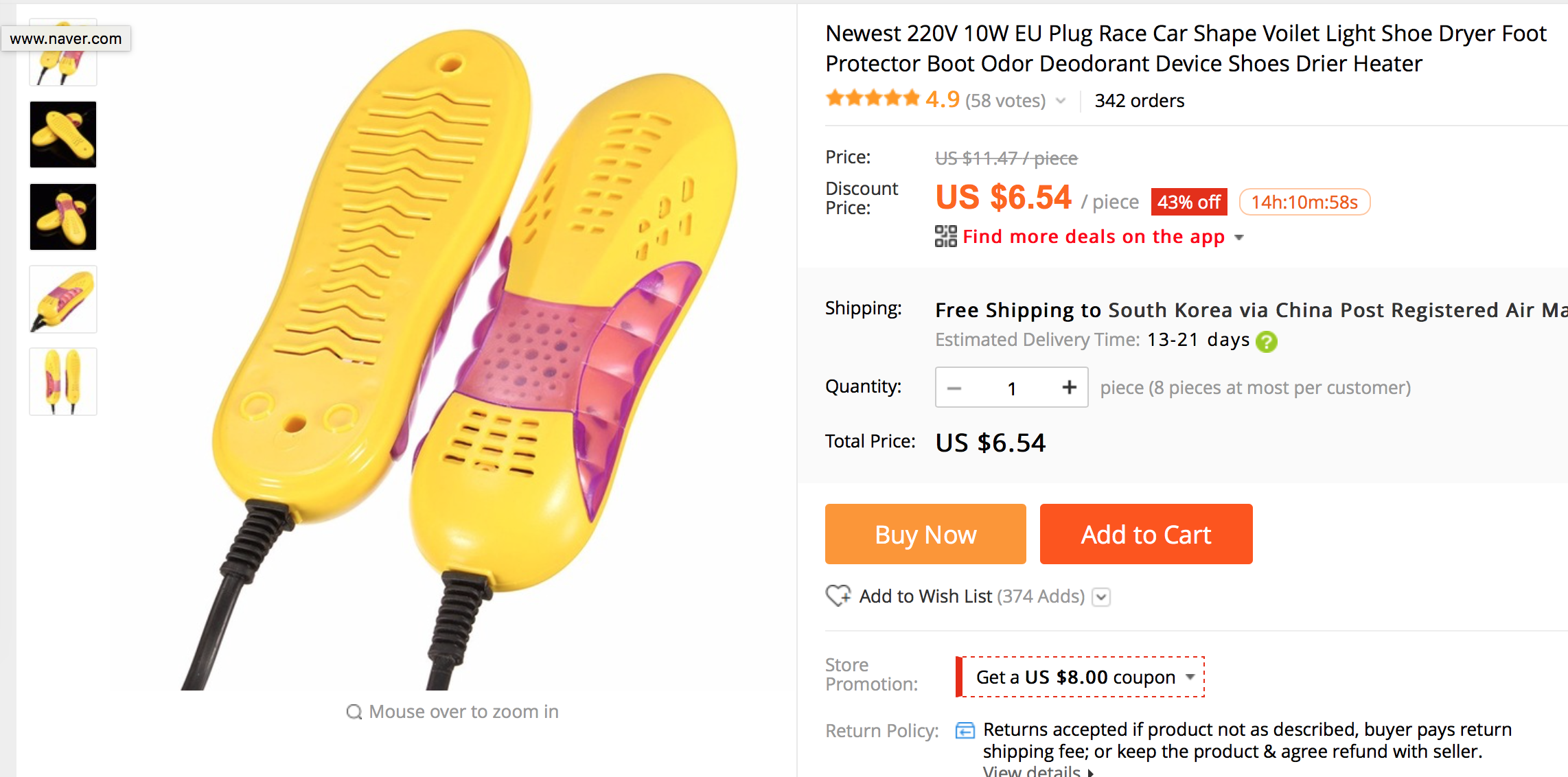Image resolution: width=1568 pixels, height=777 pixels.
Task: Click the quantity input field
Action: pos(1011,388)
